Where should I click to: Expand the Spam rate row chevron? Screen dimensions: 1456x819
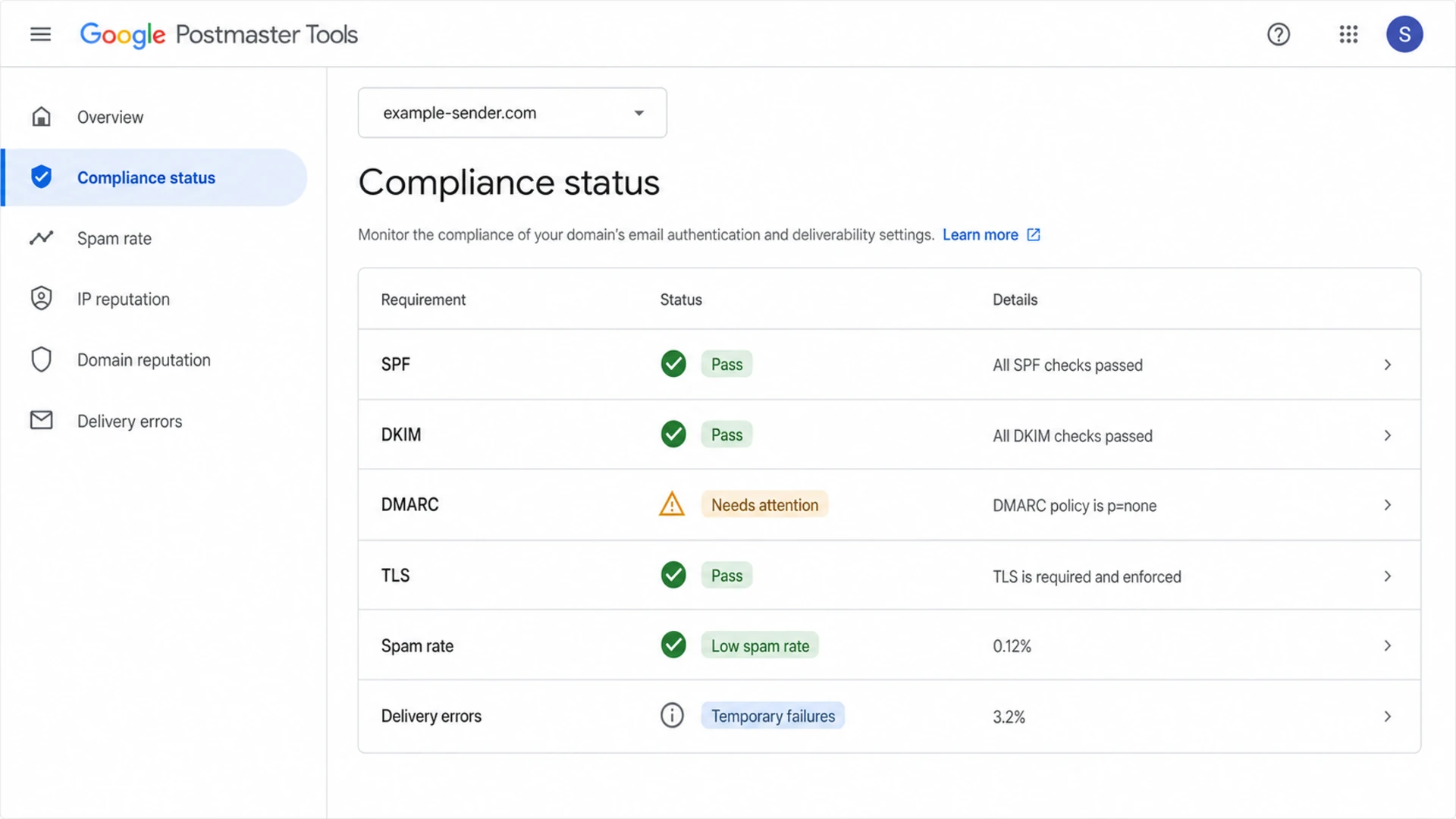(x=1388, y=646)
